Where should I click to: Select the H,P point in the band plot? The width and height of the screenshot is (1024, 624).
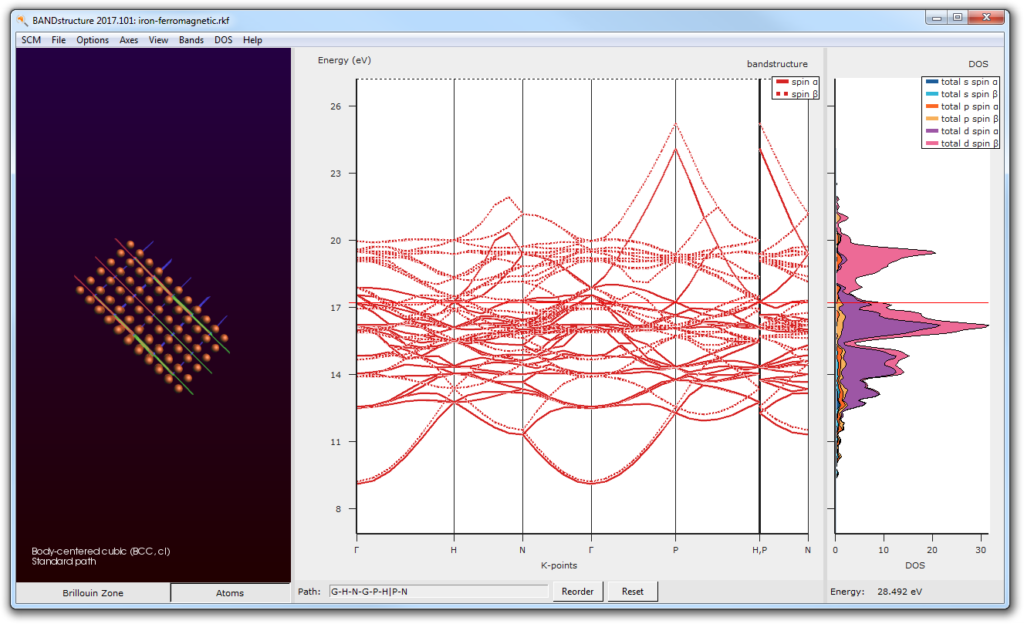[762, 550]
